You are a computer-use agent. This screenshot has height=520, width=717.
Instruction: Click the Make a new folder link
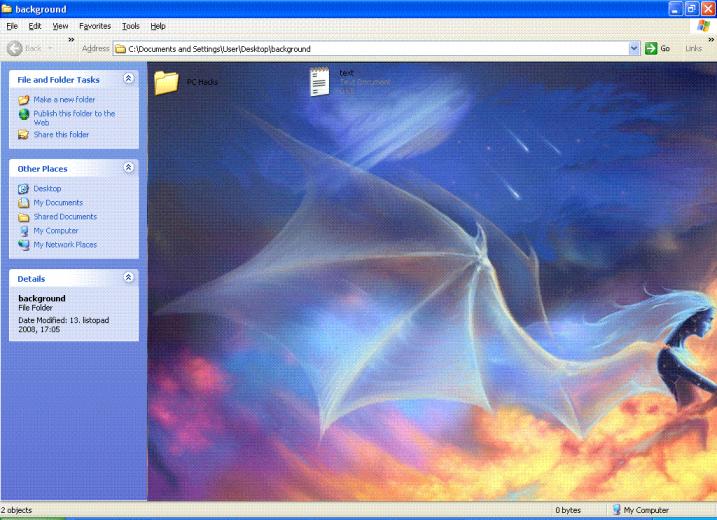(x=64, y=100)
